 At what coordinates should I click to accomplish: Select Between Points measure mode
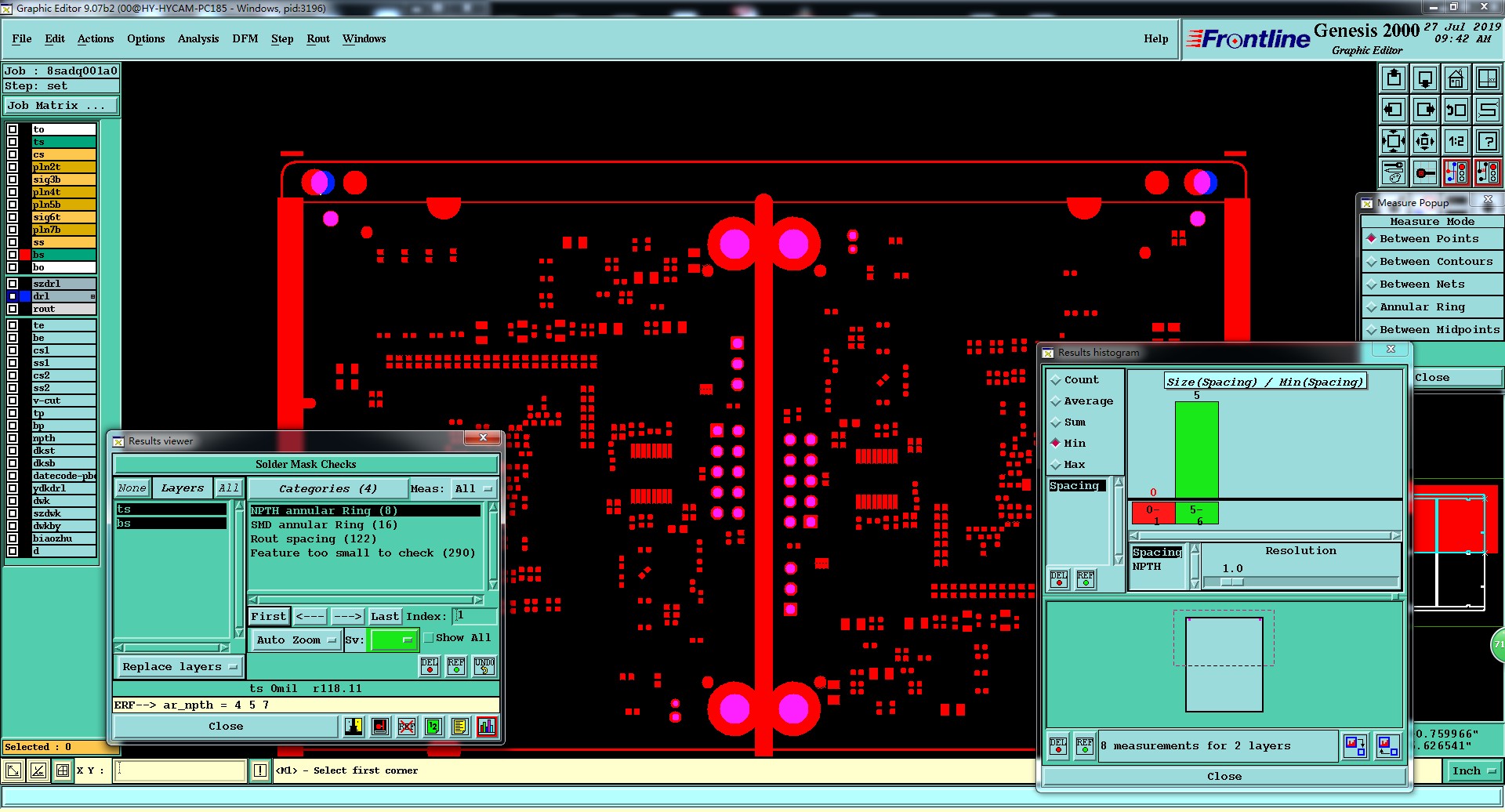click(x=1432, y=239)
